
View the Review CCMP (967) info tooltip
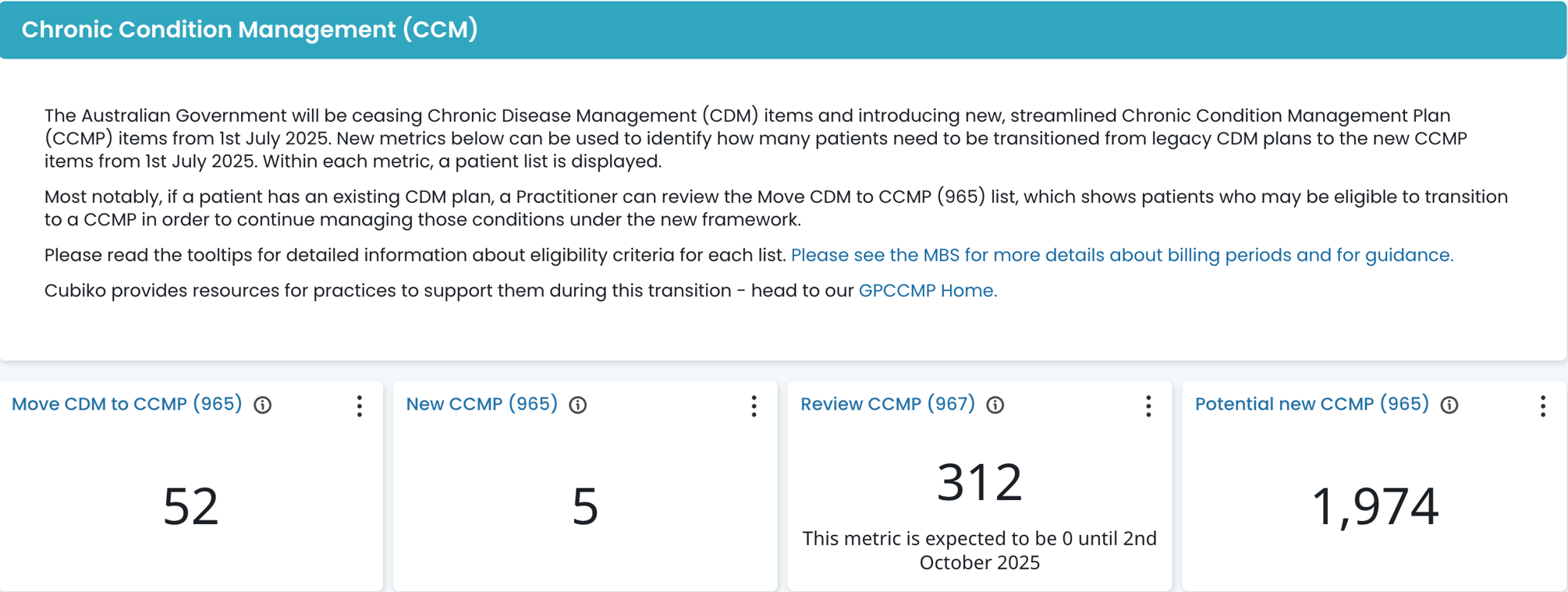click(x=995, y=404)
